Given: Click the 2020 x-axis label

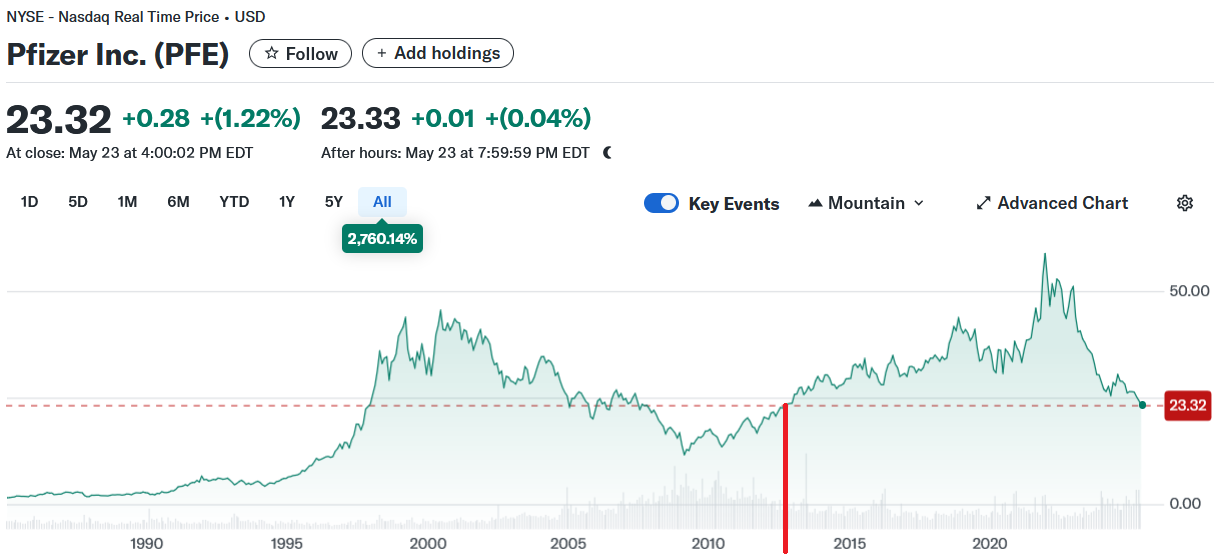Looking at the screenshot, I should (x=990, y=543).
